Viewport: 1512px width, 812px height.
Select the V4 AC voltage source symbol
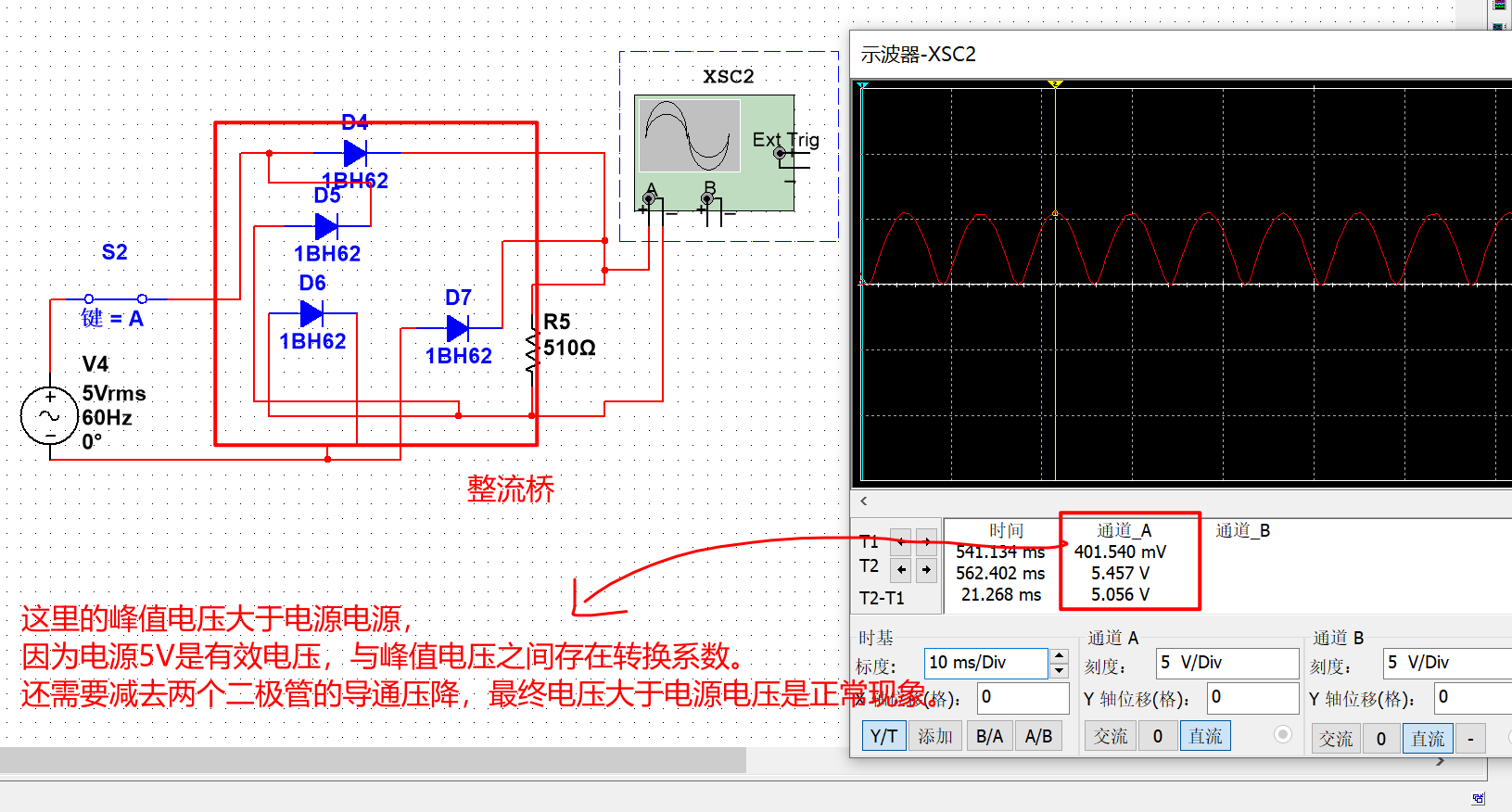pos(49,415)
